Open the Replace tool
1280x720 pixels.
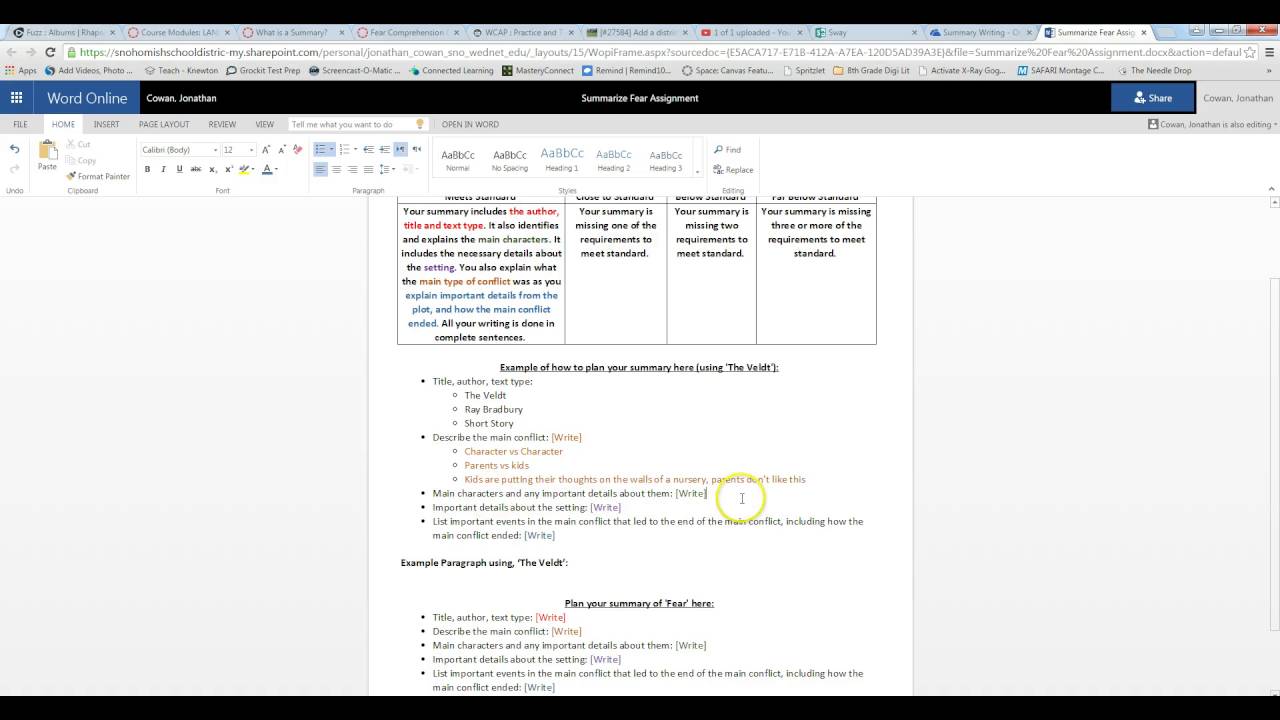tap(733, 170)
